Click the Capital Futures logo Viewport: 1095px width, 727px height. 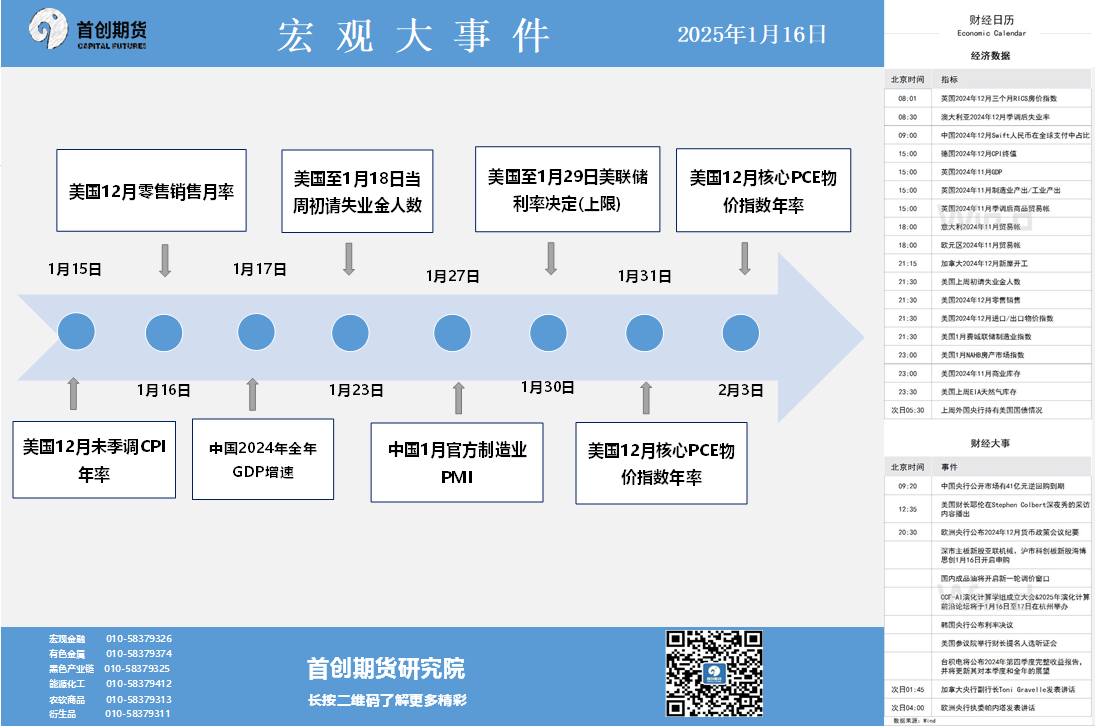click(x=88, y=32)
